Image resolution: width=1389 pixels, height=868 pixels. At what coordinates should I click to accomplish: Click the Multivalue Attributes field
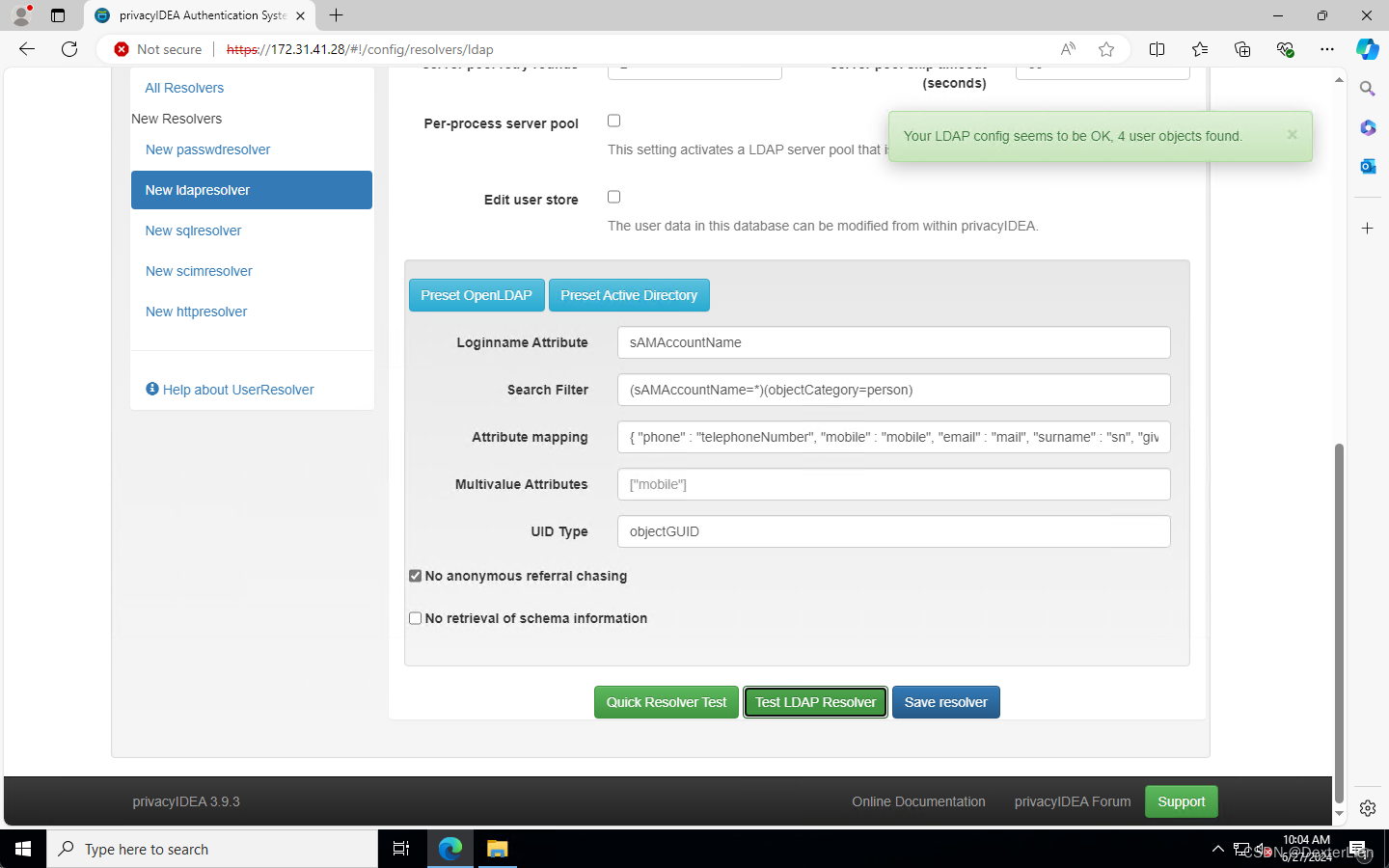point(894,484)
